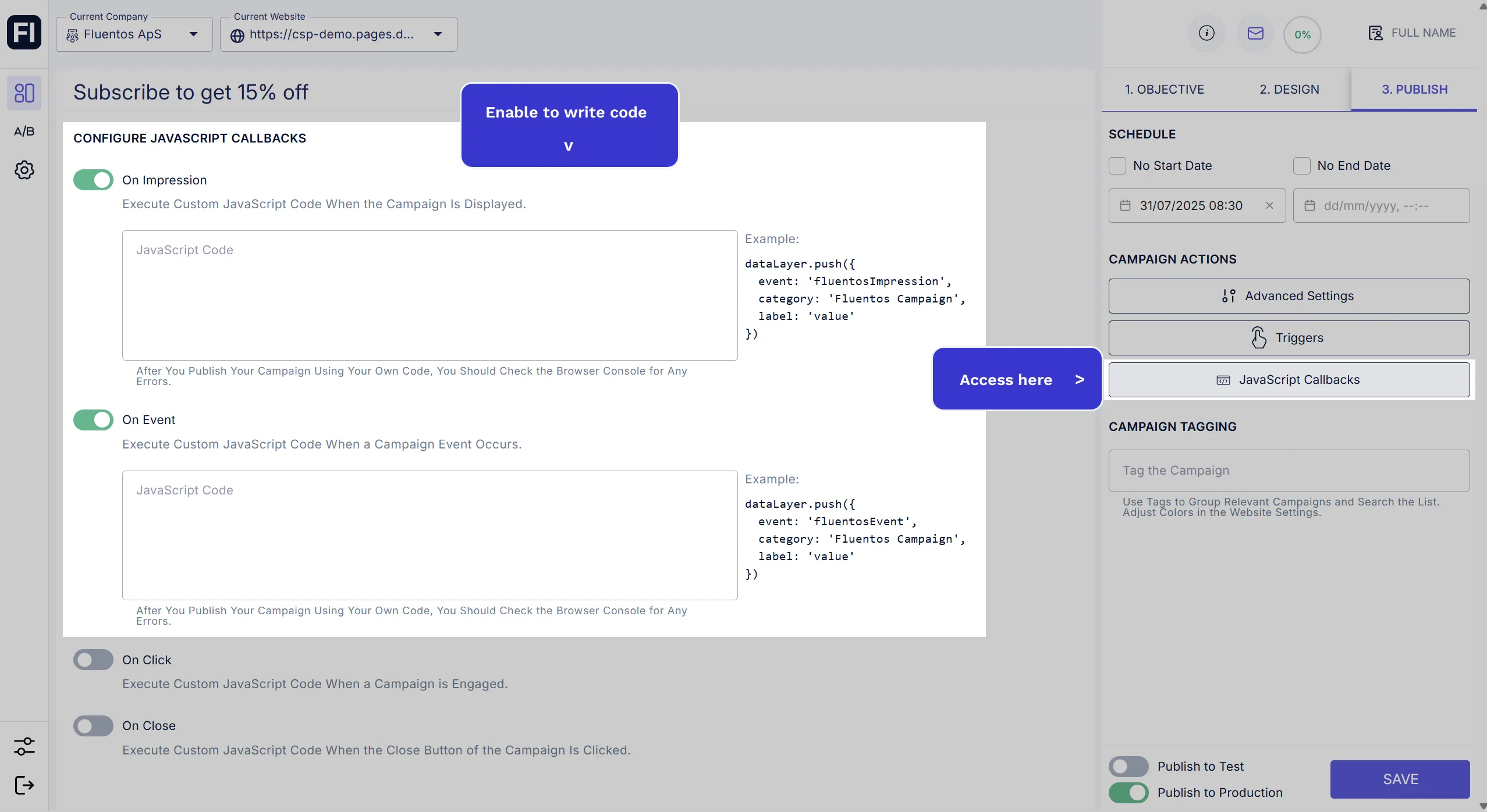
Task: Click the start date field 31/07/2025 08:30
Action: pos(1197,205)
